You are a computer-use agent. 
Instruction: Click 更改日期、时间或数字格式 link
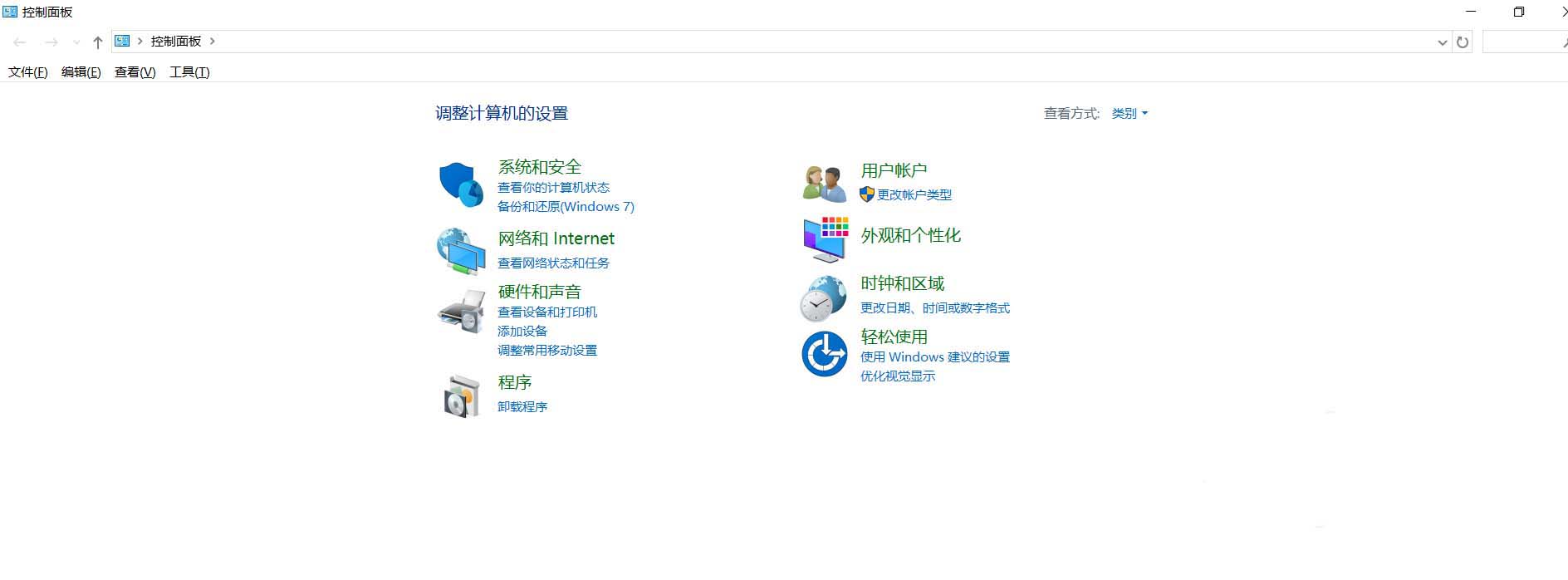click(x=935, y=308)
